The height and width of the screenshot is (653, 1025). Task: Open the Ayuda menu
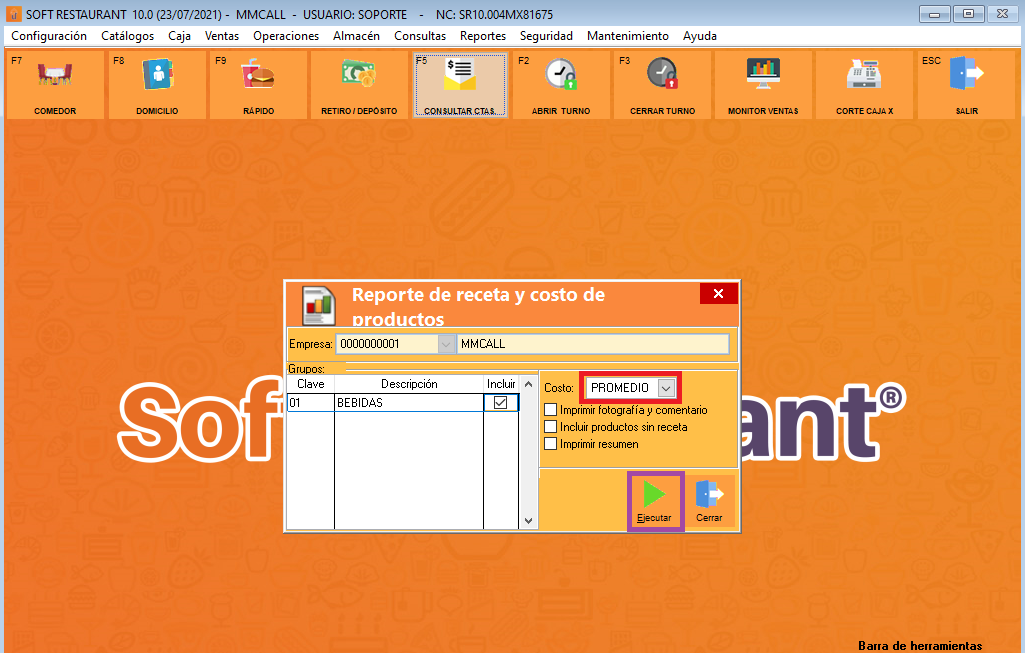tap(699, 36)
